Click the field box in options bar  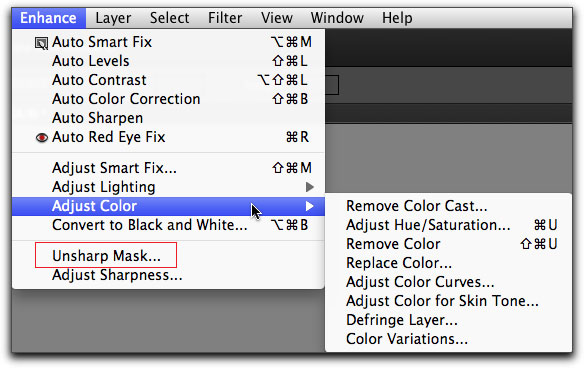click(x=331, y=85)
